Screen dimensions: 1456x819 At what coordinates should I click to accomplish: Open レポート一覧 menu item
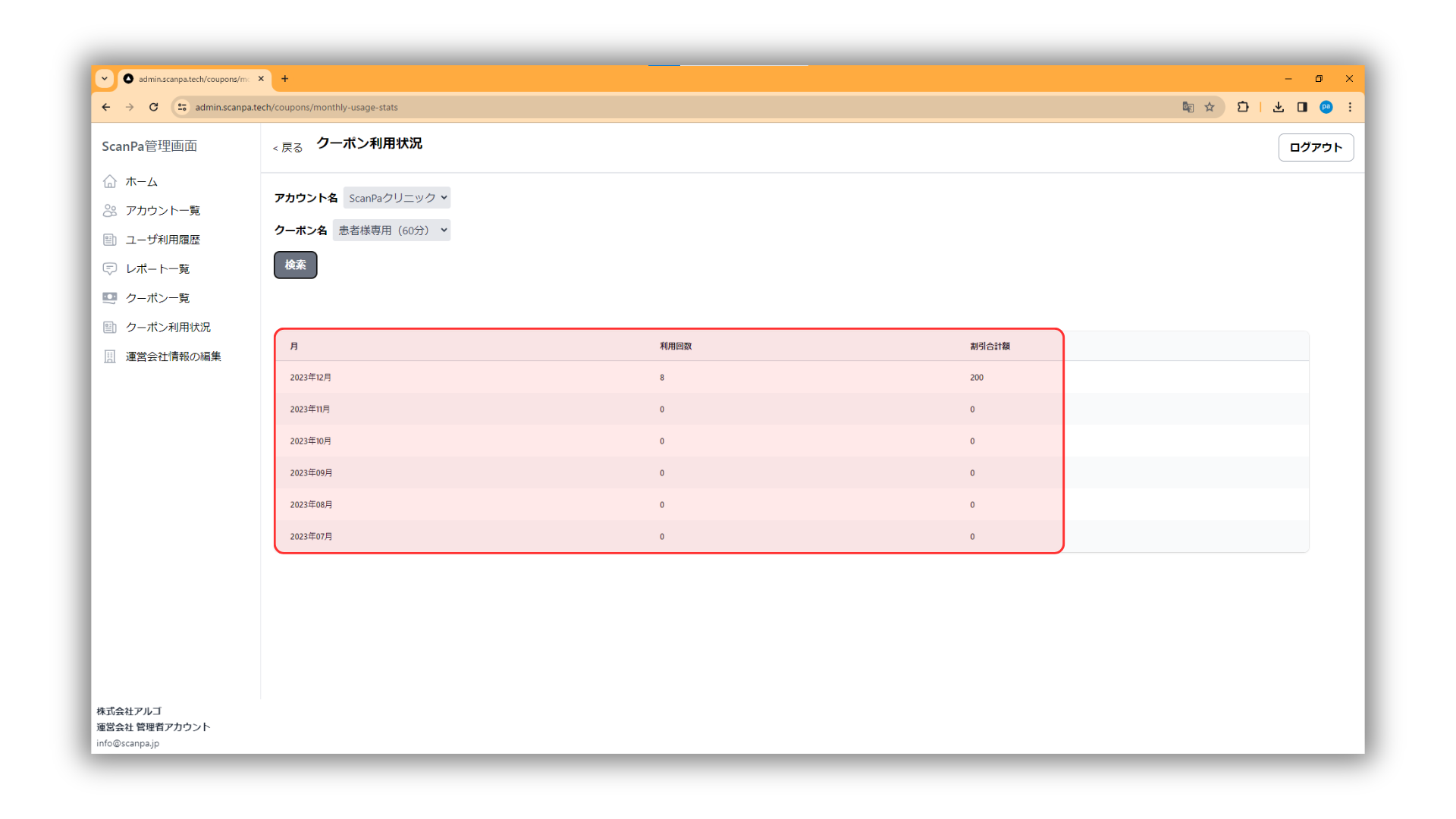coord(157,268)
